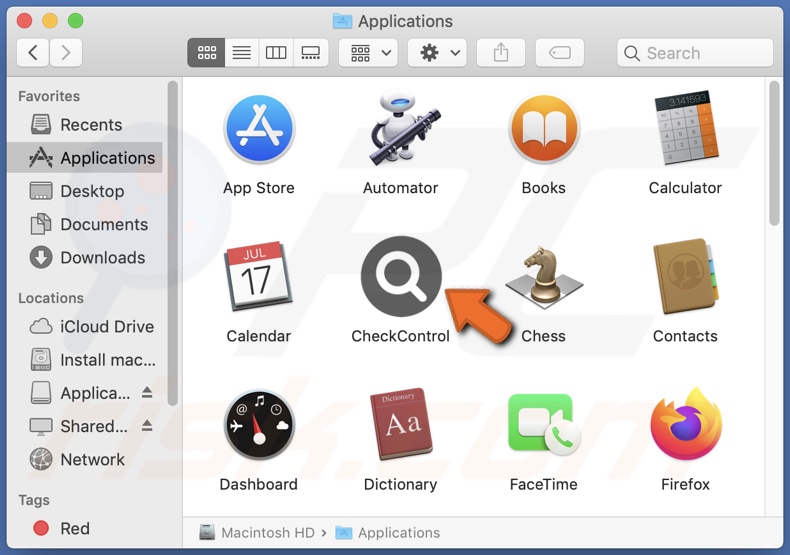This screenshot has height=555, width=790.
Task: Click into the Search field
Action: coord(695,52)
